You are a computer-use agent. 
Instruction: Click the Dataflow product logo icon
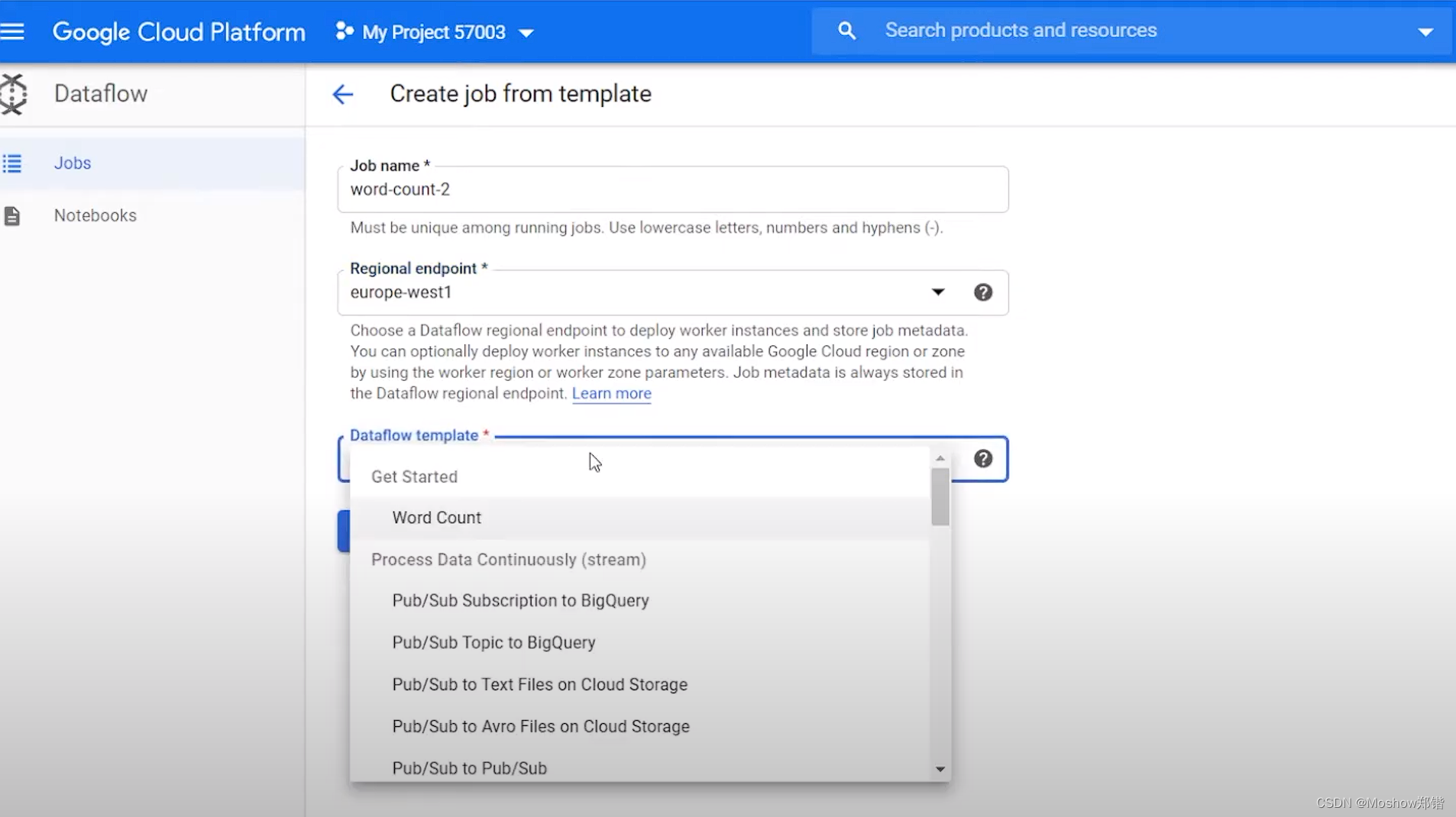pyautogui.click(x=13, y=94)
